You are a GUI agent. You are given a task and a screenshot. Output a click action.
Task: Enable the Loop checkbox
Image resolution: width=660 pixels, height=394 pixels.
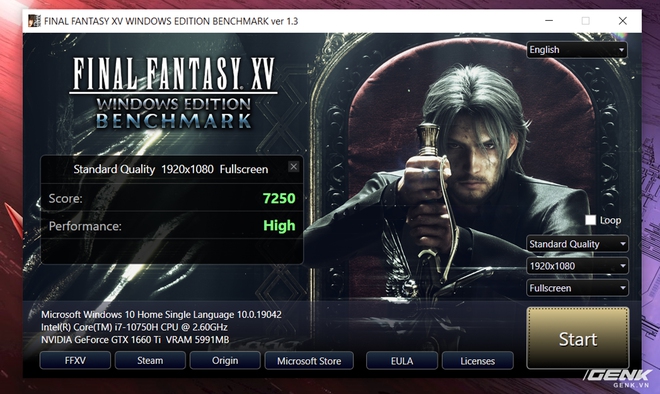point(591,220)
